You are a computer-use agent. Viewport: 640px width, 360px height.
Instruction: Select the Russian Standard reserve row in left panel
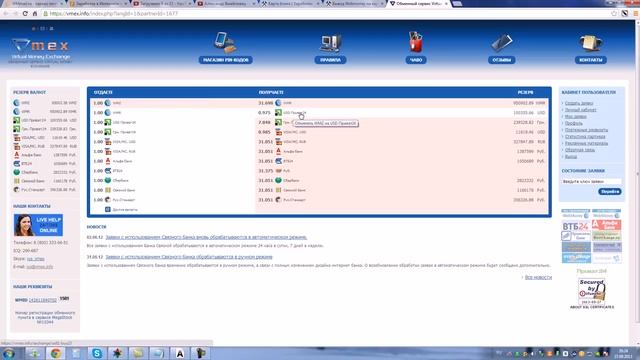coord(45,189)
